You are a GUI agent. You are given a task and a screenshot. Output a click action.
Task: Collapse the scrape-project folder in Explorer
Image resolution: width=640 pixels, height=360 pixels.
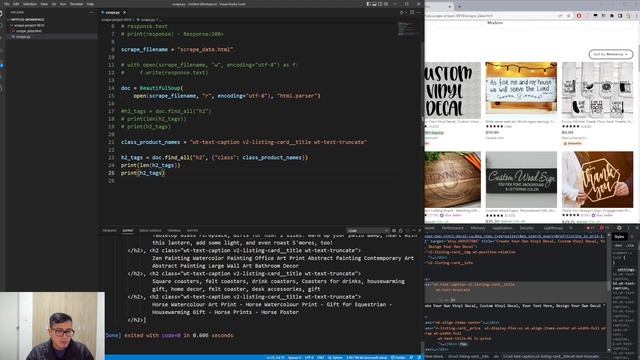click(29, 25)
